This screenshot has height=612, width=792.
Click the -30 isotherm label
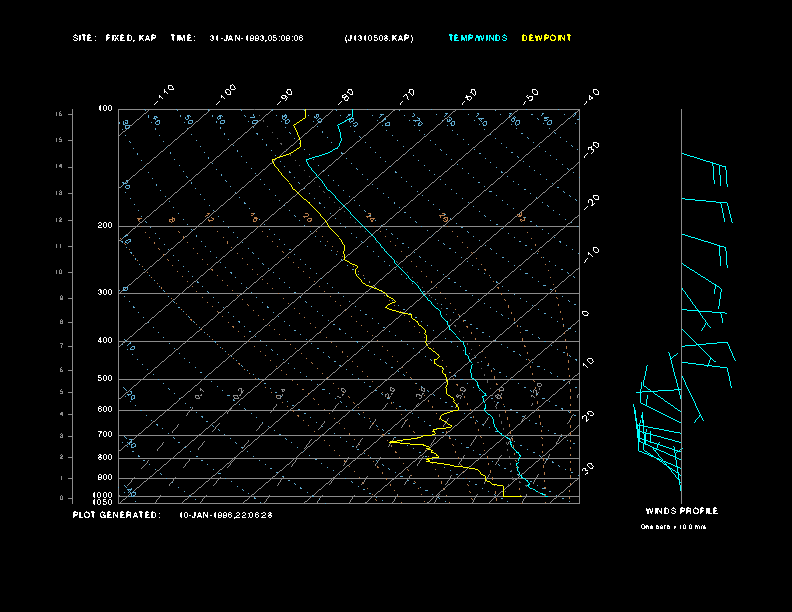(592, 150)
